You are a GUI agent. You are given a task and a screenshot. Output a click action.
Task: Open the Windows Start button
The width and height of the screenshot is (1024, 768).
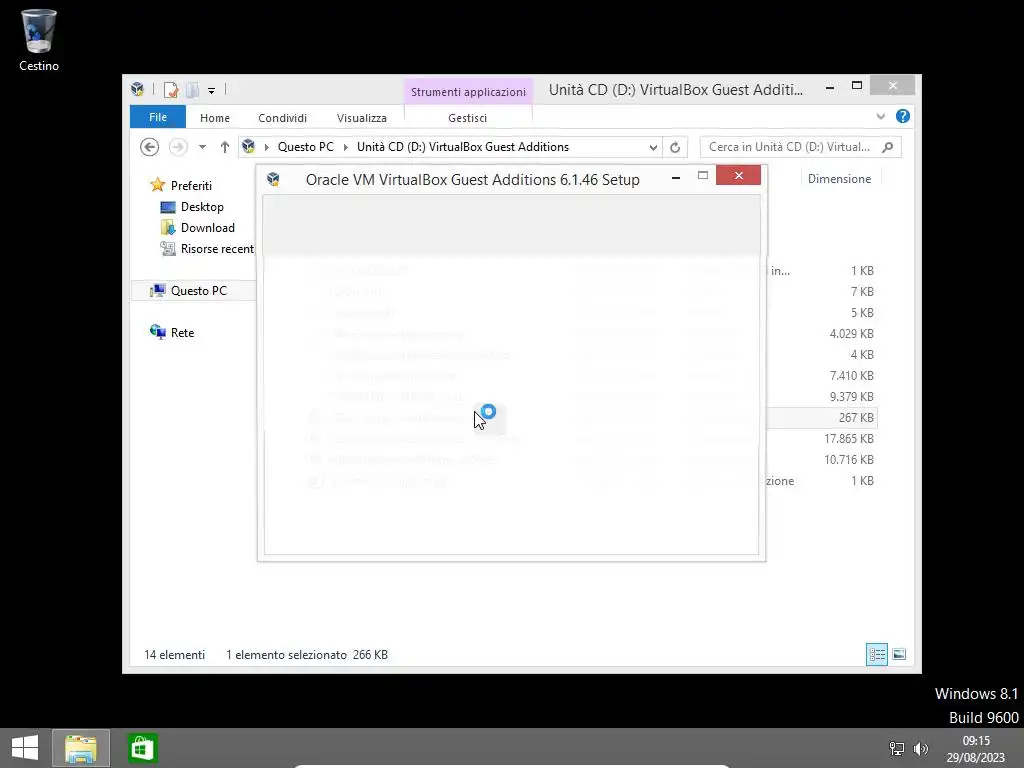[25, 748]
